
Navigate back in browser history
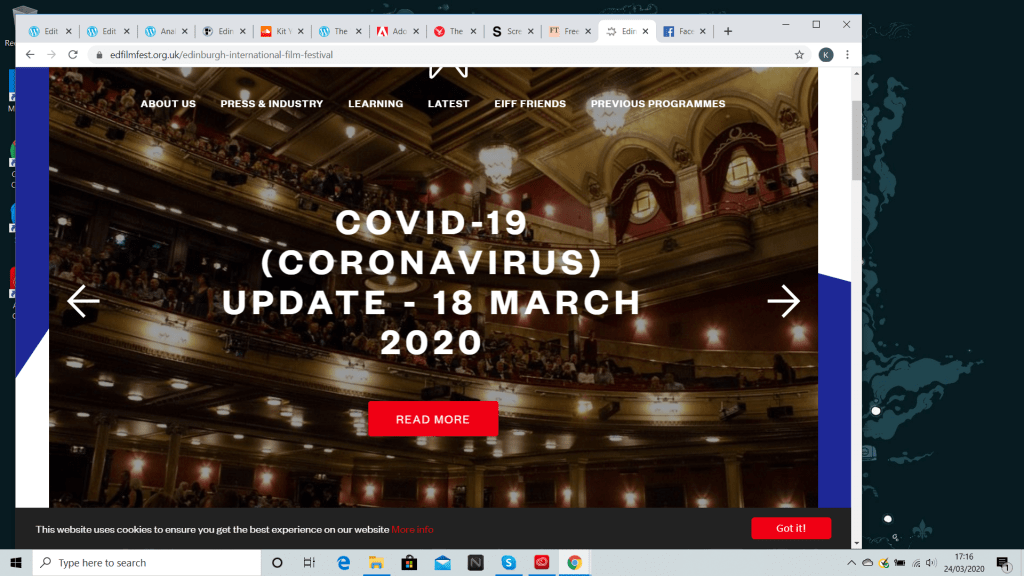tap(30, 54)
